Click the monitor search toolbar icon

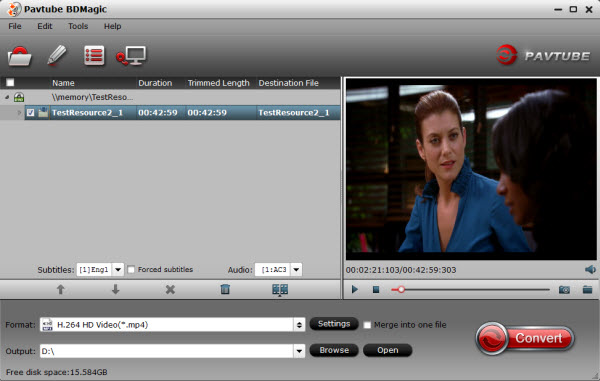[131, 56]
